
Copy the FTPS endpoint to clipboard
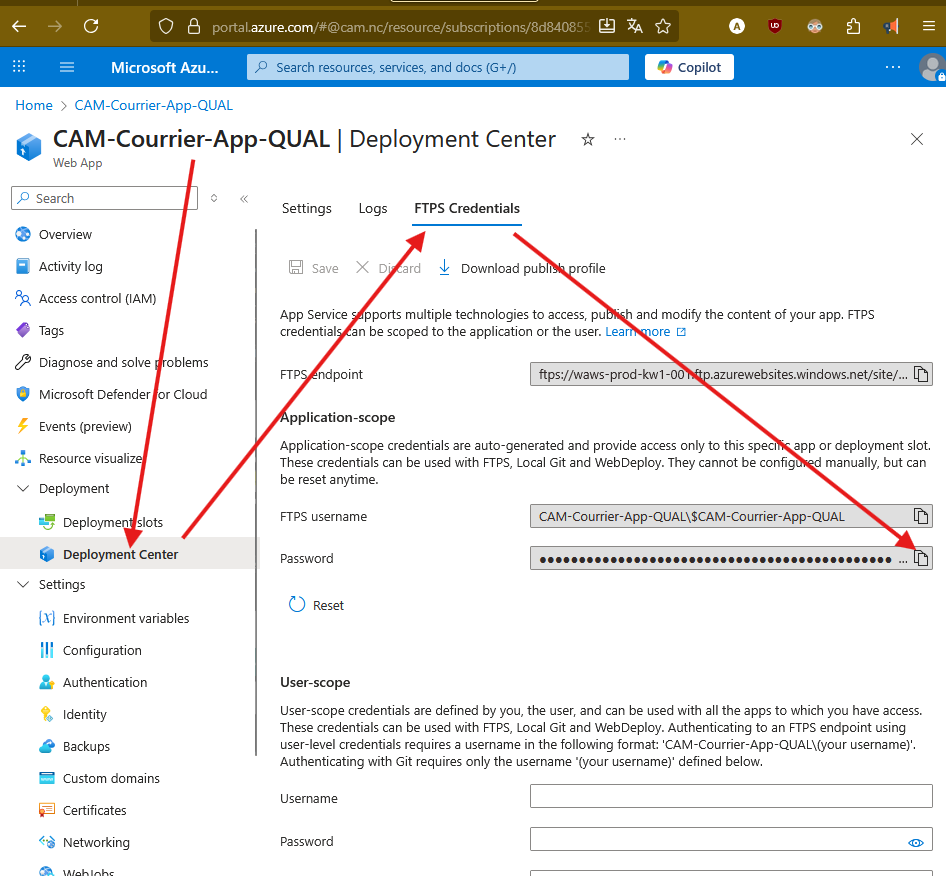(921, 375)
